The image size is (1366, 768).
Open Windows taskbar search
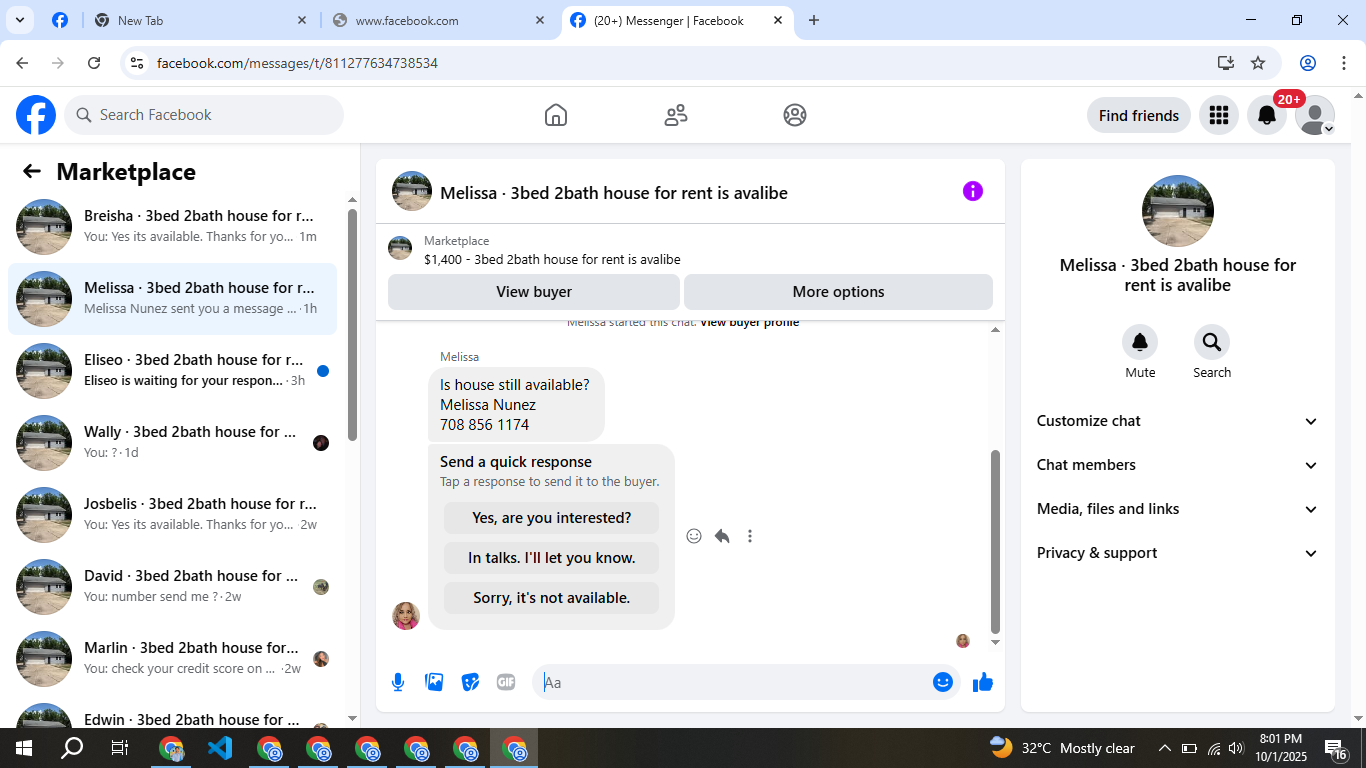click(72, 748)
